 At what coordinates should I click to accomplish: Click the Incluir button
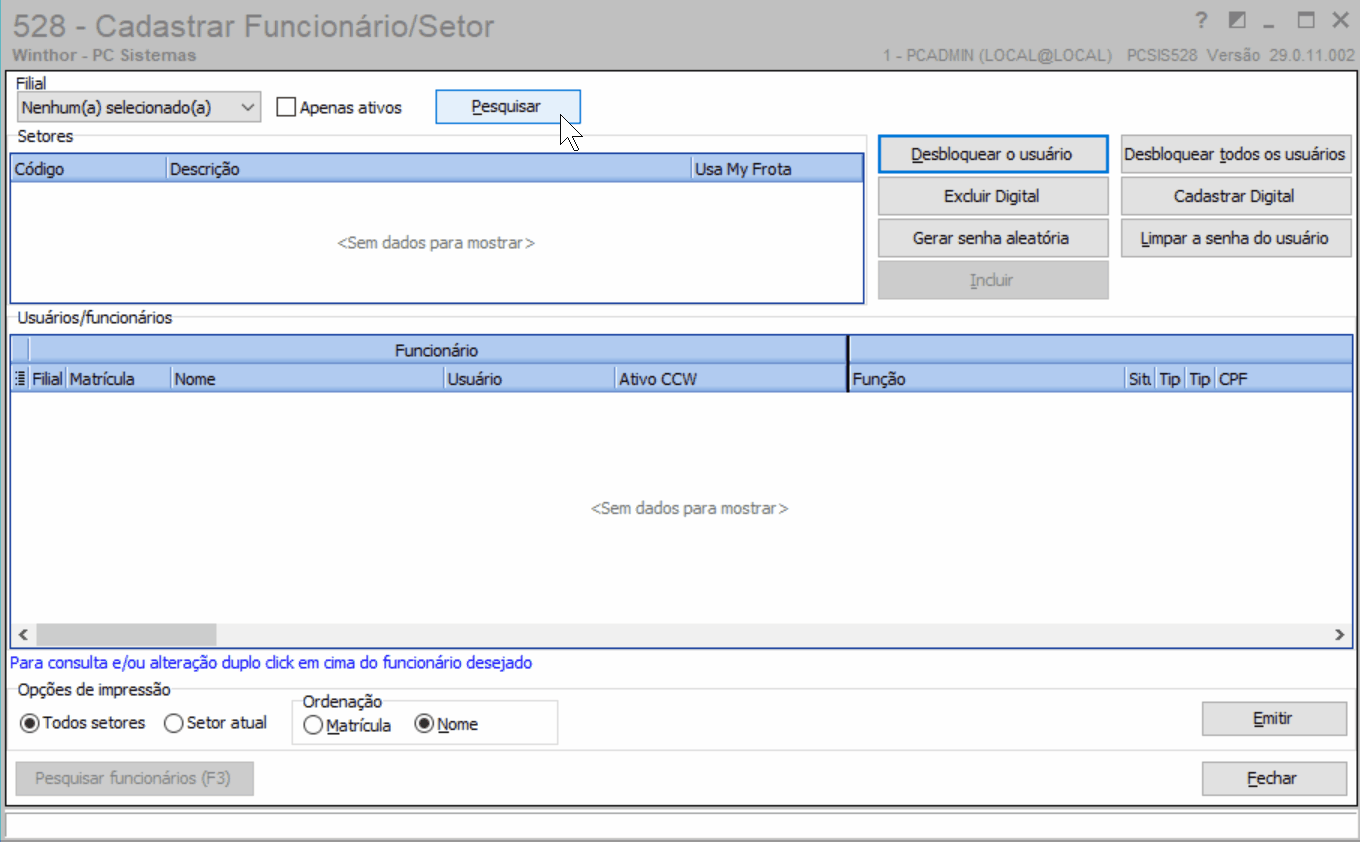[x=993, y=281]
